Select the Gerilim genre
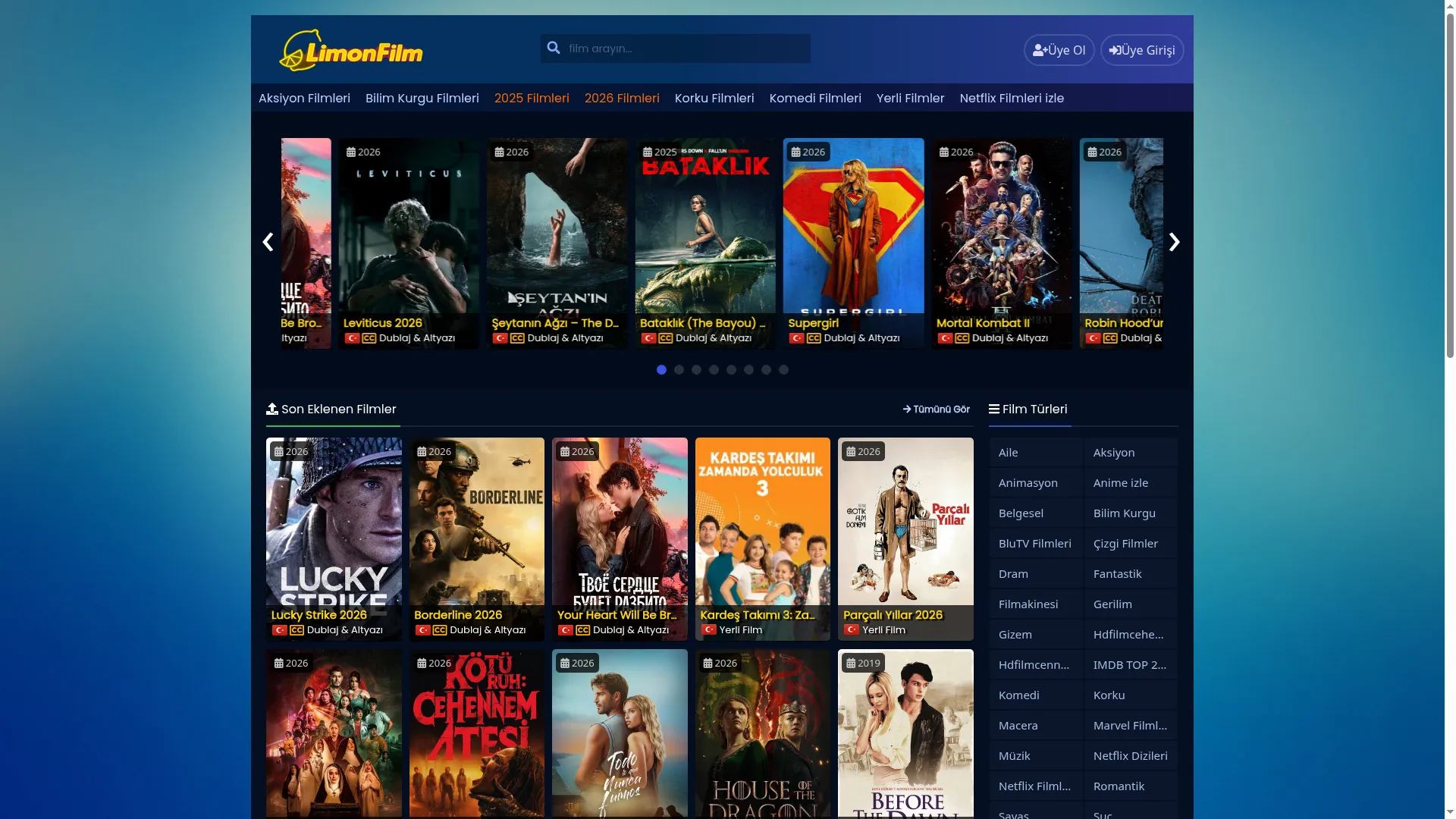The height and width of the screenshot is (819, 1456). pyautogui.click(x=1131, y=604)
